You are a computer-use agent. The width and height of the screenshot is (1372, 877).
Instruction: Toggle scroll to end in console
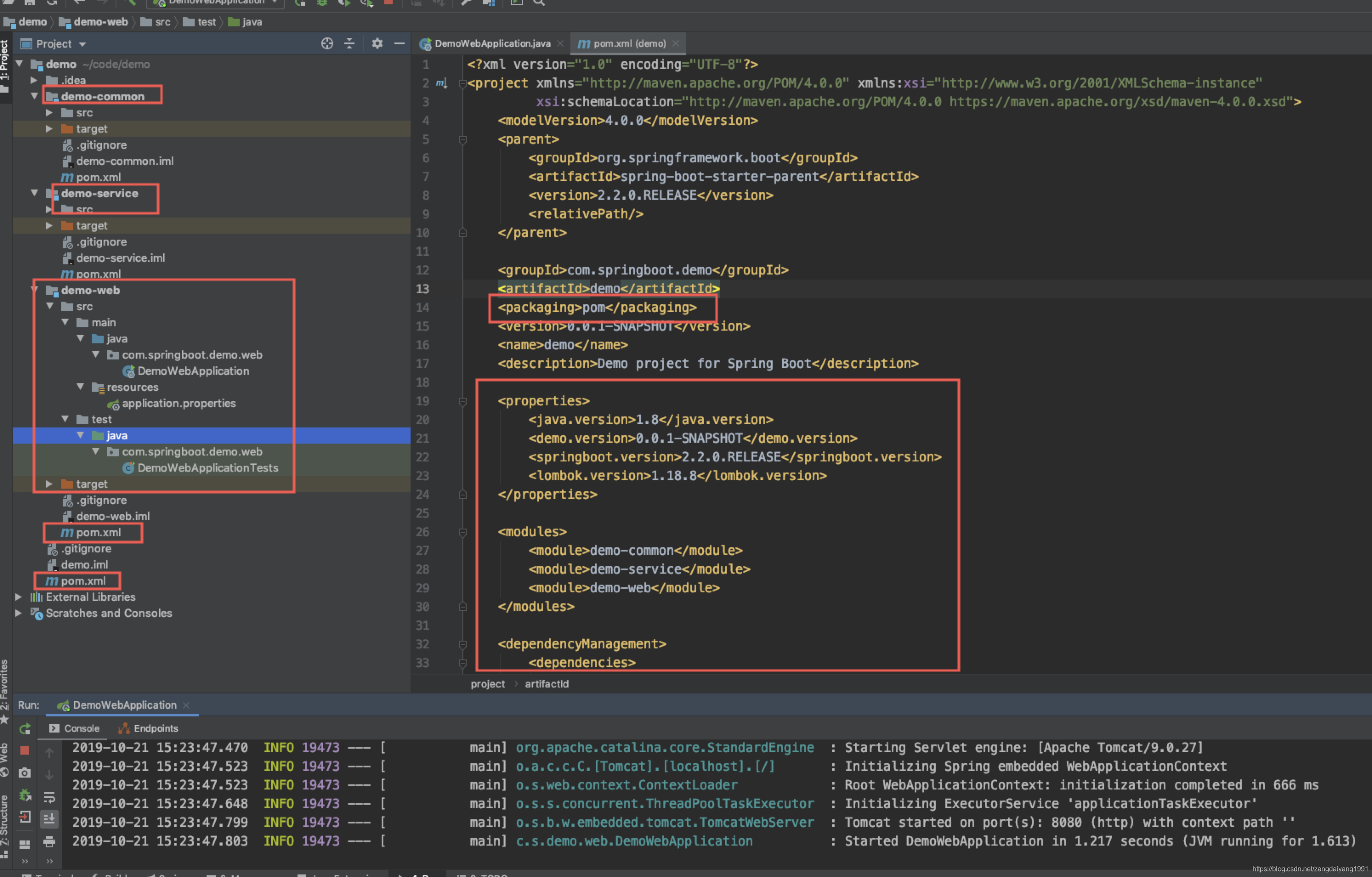pyautogui.click(x=50, y=819)
